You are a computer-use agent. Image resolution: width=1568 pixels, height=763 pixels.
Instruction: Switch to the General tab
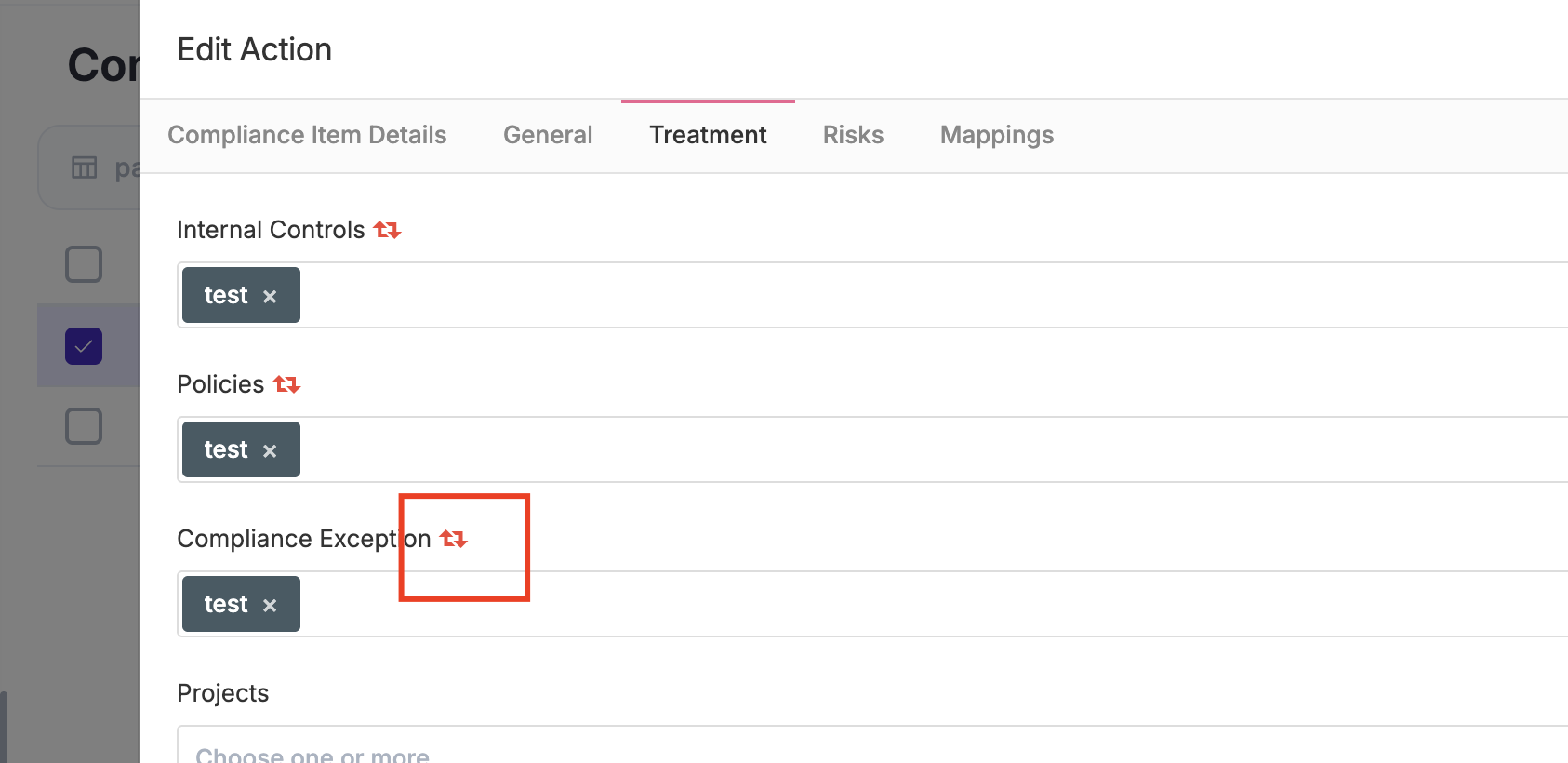click(548, 135)
